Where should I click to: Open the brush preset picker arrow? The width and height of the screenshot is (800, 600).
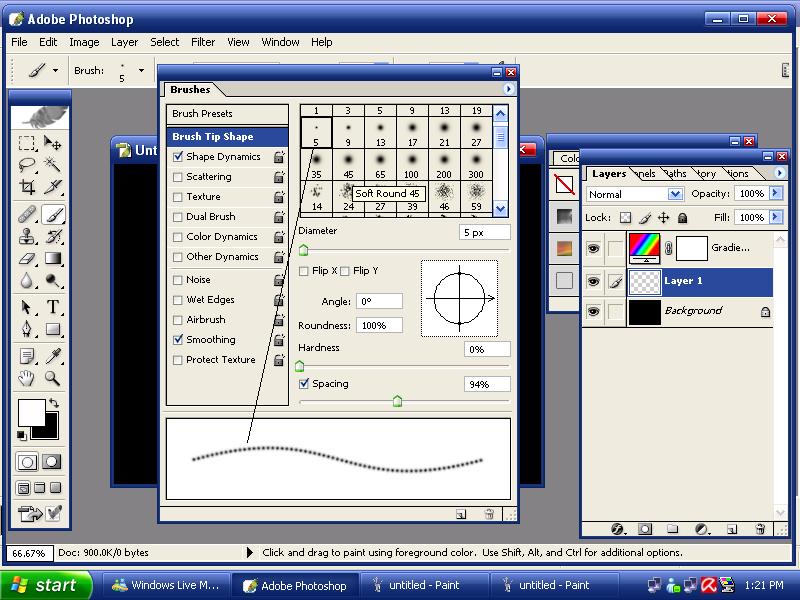[x=141, y=71]
